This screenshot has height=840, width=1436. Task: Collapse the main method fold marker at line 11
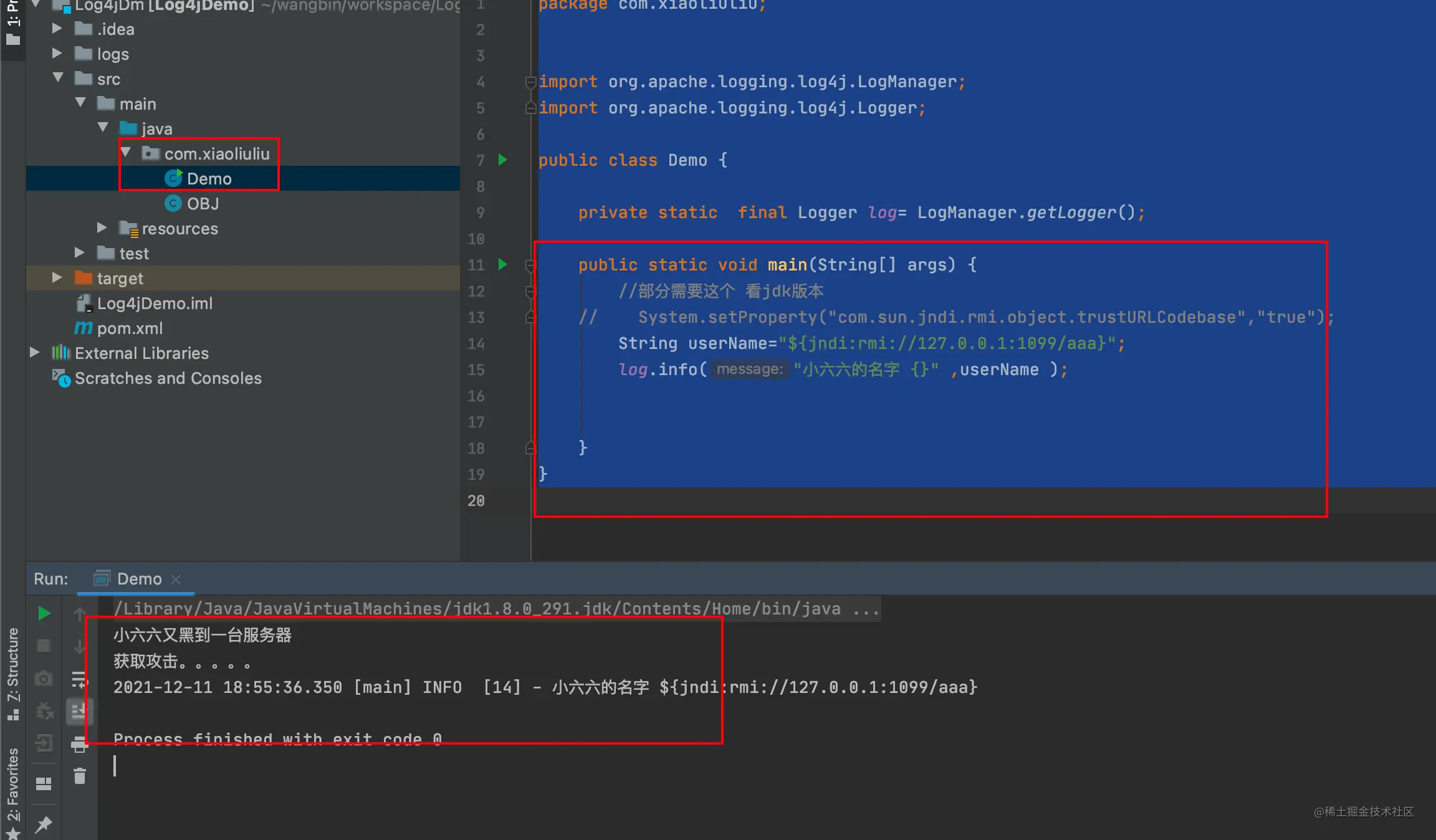click(530, 265)
